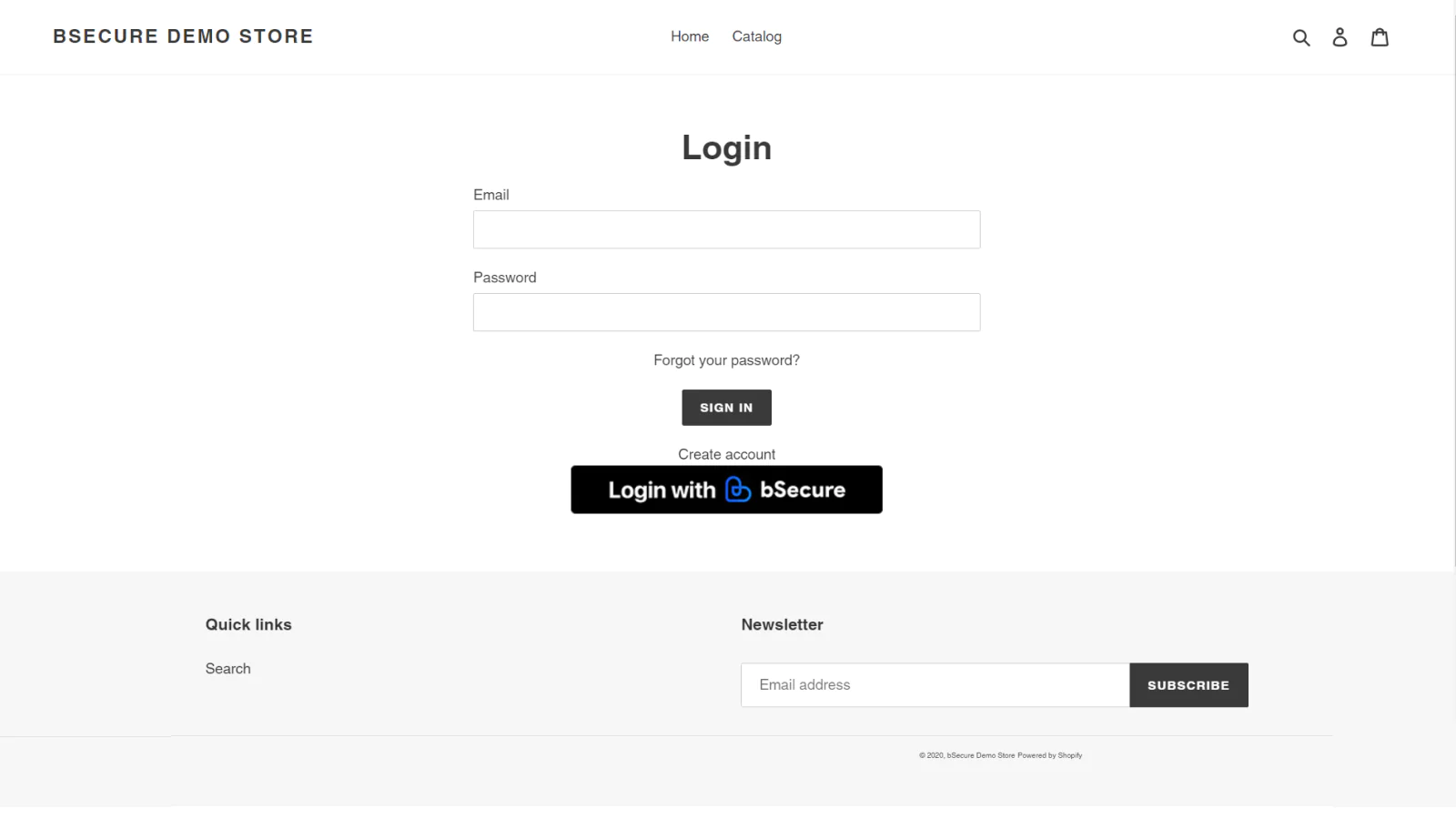
Task: Go to the Home menu item
Action: coord(690,36)
